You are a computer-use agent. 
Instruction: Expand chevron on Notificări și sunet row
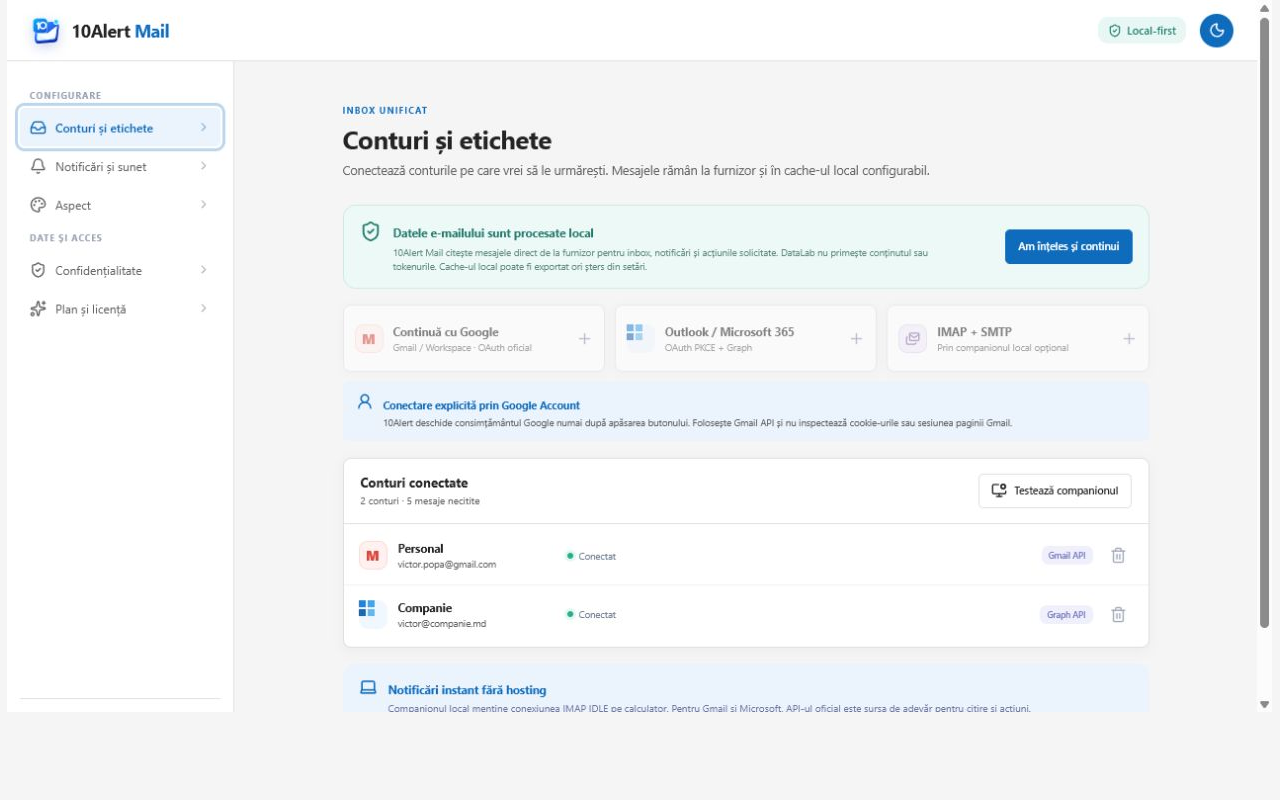[x=203, y=166]
